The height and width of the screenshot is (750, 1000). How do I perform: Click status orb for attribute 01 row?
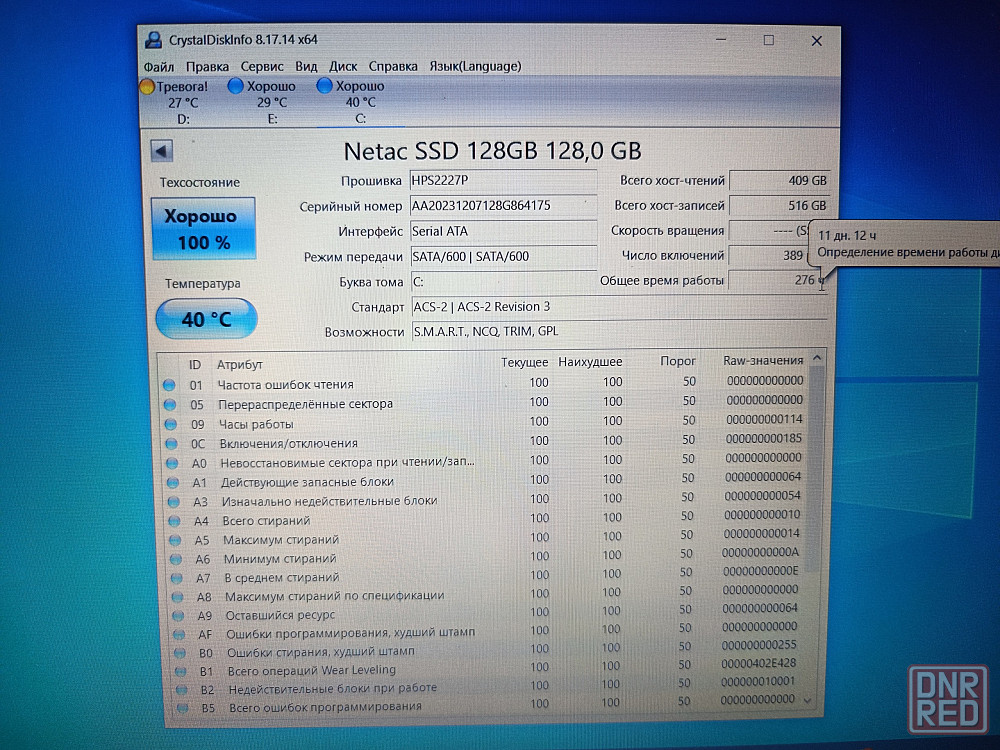click(x=169, y=385)
